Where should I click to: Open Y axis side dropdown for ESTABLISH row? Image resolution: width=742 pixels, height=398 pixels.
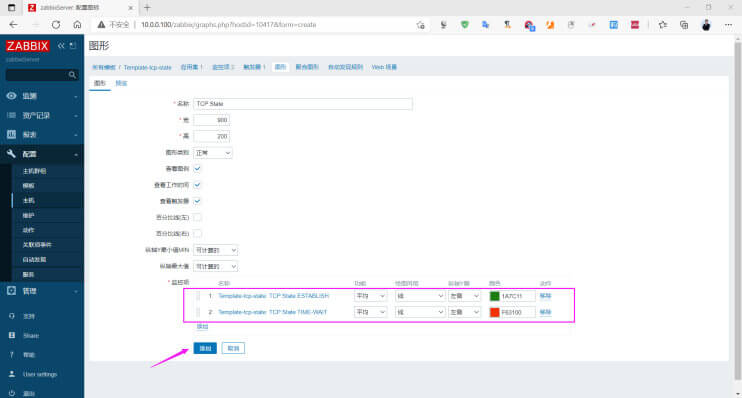pos(465,296)
